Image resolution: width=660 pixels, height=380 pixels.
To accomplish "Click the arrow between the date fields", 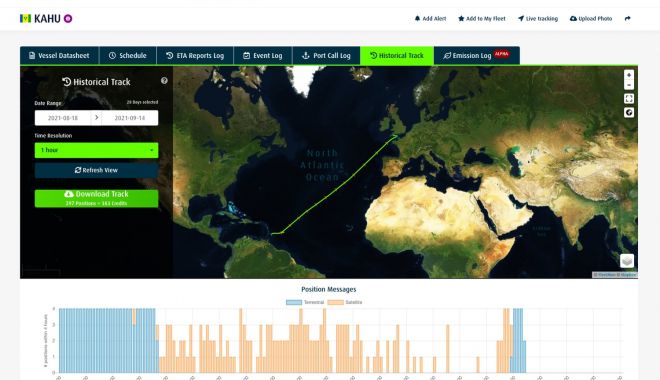I will click(x=96, y=118).
